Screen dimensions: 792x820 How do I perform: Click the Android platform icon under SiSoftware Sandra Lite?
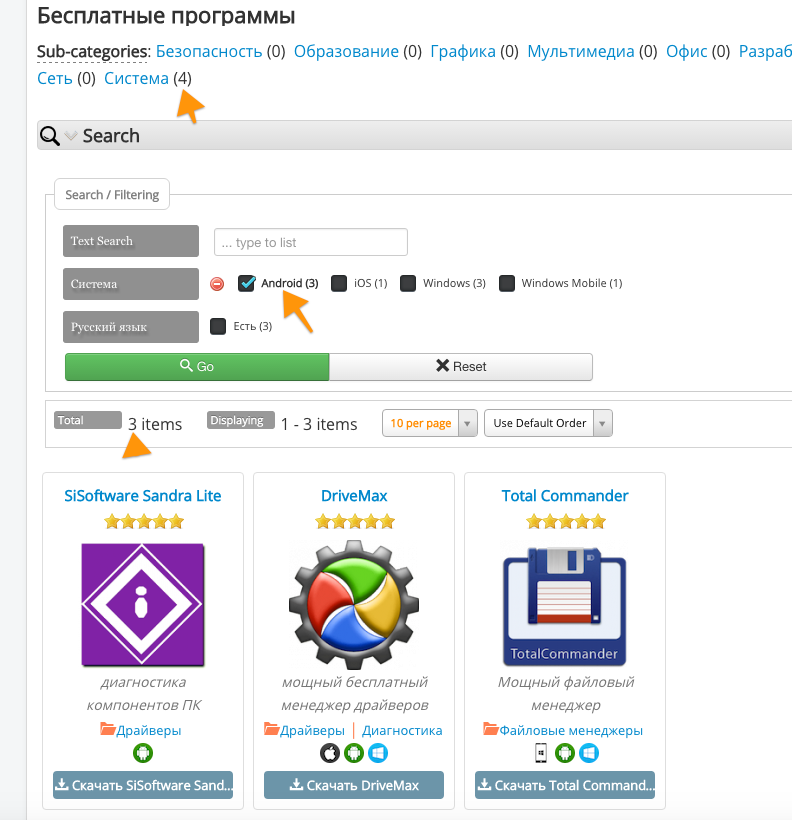coord(143,753)
